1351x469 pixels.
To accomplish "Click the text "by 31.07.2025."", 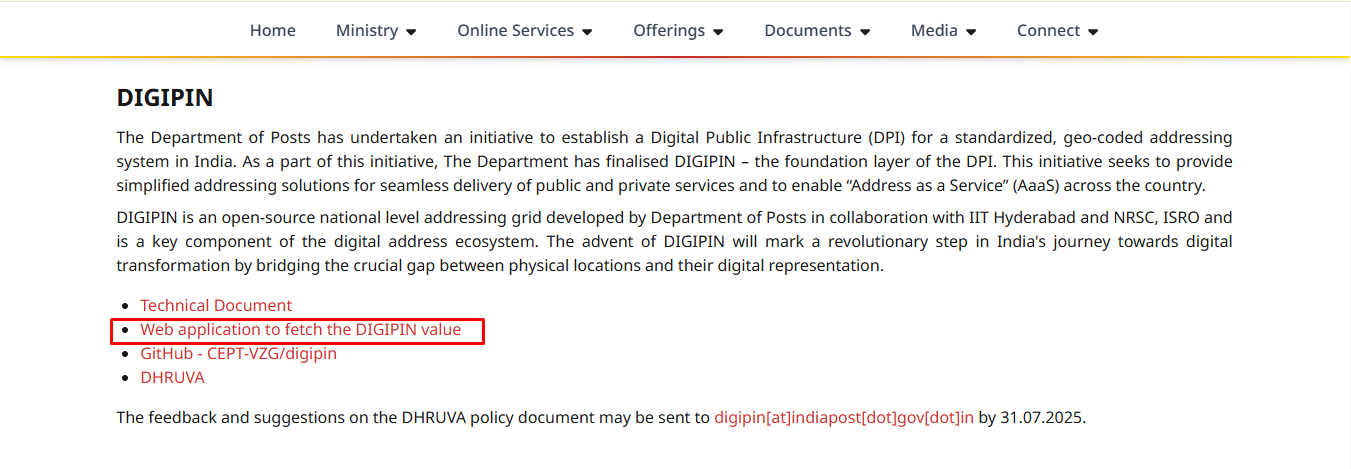I will pos(1032,417).
